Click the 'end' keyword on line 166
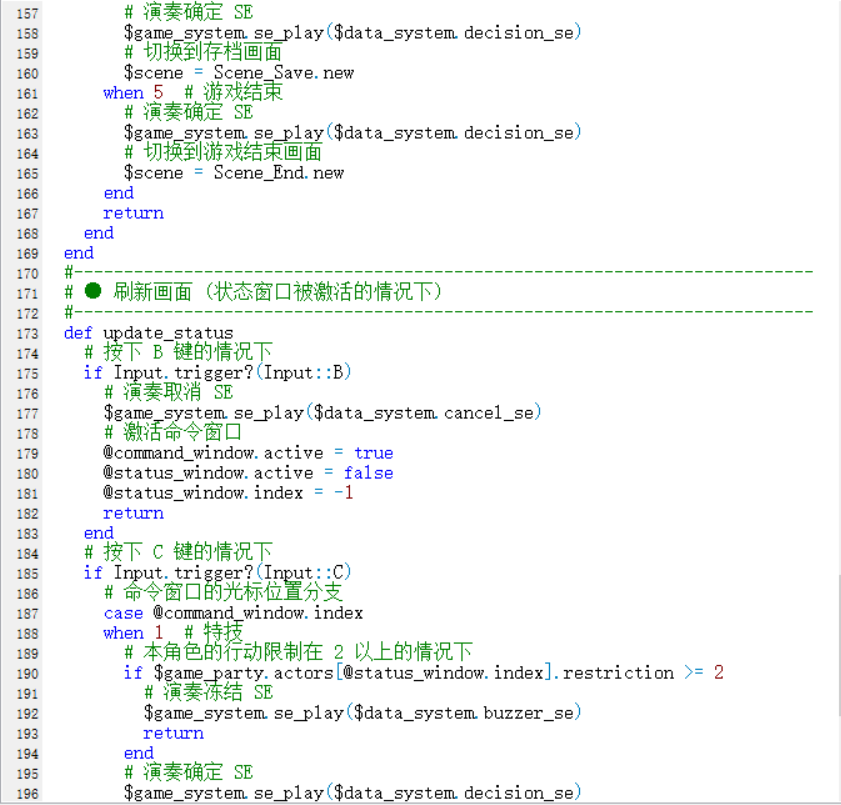This screenshot has width=841, height=805. pos(119,193)
